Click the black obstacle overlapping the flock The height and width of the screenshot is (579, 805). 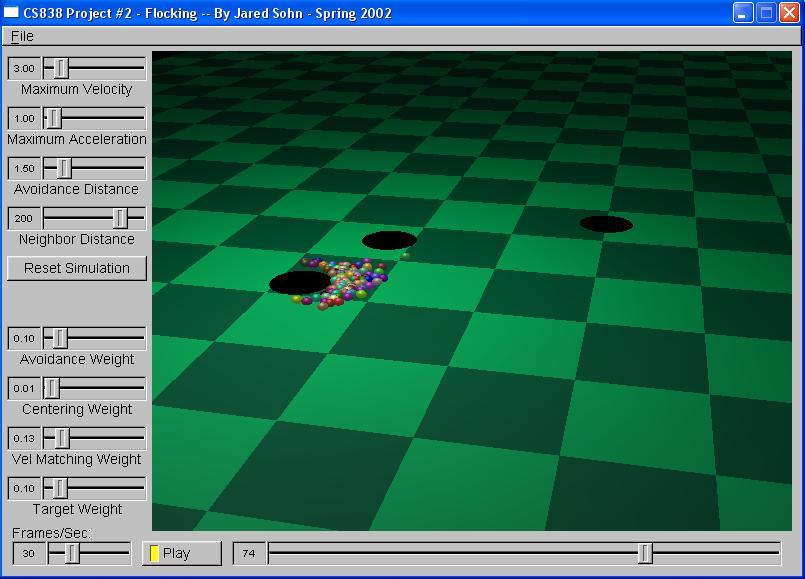pos(300,283)
